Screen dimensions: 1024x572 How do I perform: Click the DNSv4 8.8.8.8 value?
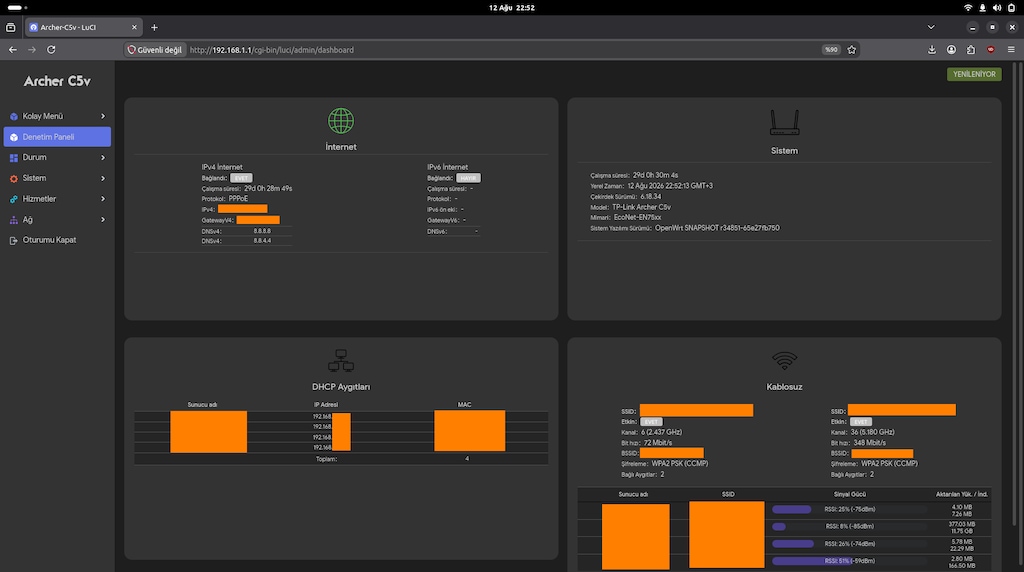point(262,231)
